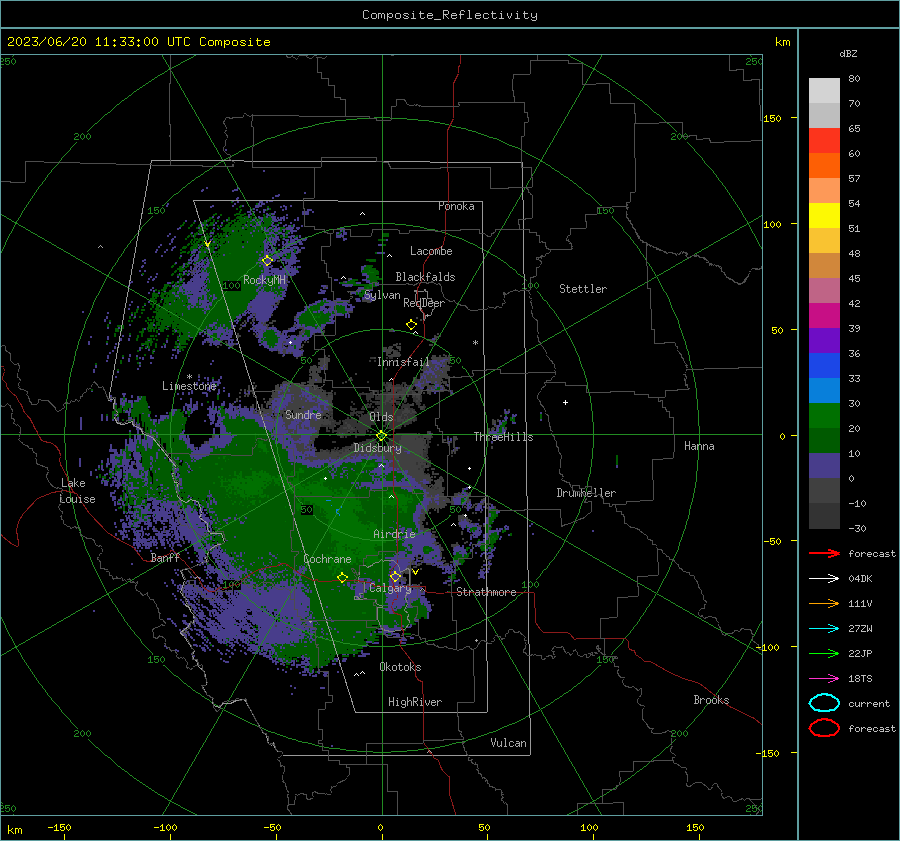Image resolution: width=900 pixels, height=841 pixels.
Task: Click the Lake Louise map label
Action: [x=77, y=491]
